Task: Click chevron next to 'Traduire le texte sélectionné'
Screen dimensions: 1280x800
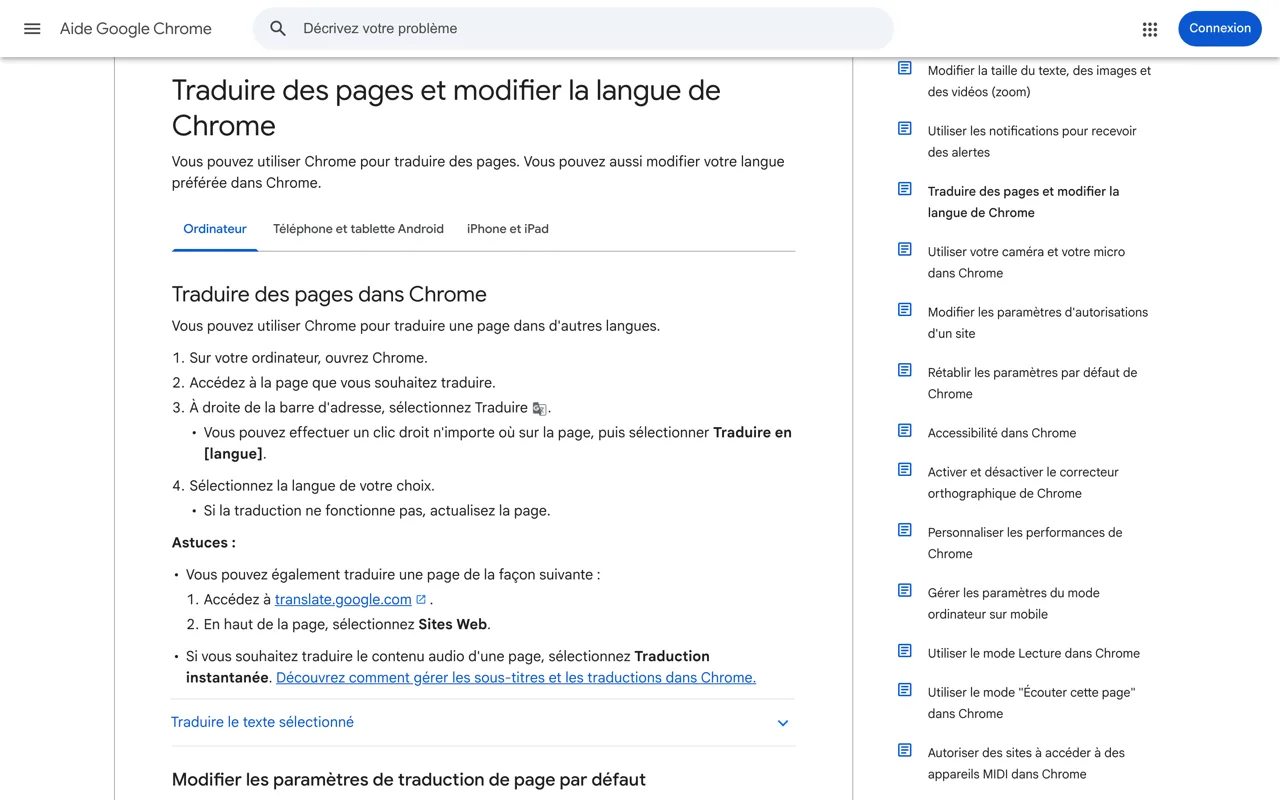Action: point(783,723)
